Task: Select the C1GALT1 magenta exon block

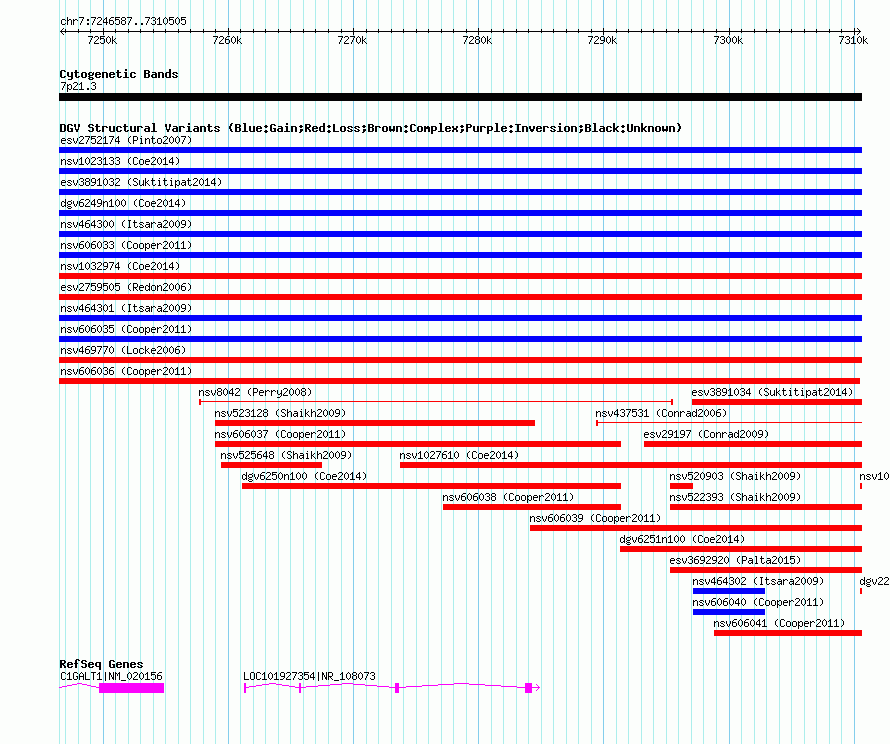Action: 132,688
